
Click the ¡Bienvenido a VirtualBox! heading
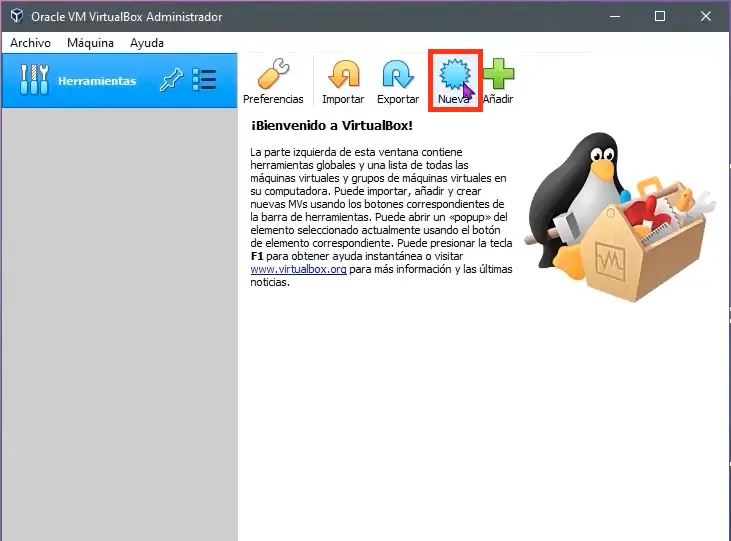tap(332, 125)
